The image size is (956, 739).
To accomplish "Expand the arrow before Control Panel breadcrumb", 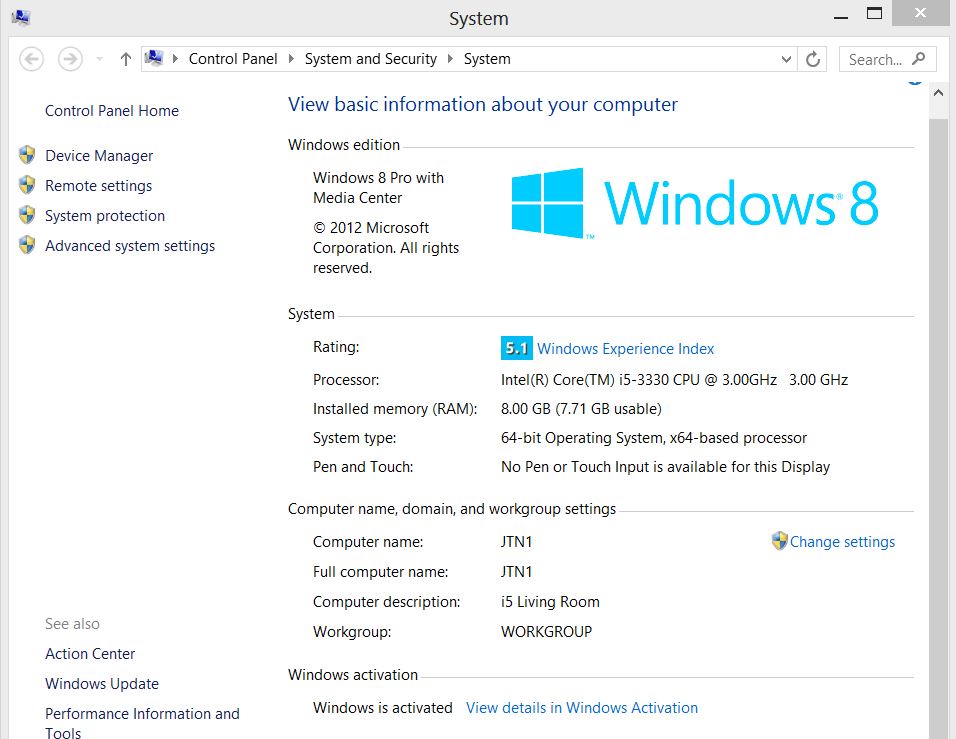I will 176,59.
